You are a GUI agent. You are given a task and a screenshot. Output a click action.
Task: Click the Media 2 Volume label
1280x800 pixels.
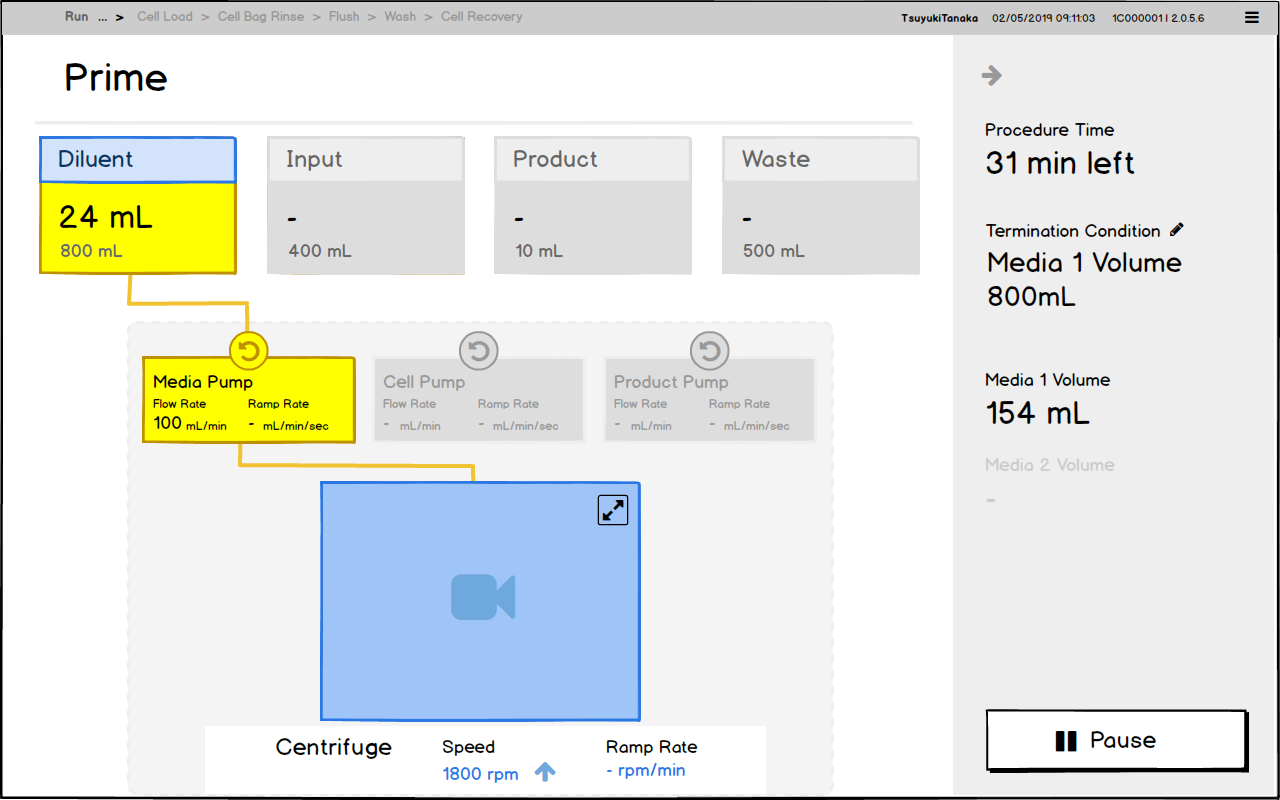pos(1049,465)
